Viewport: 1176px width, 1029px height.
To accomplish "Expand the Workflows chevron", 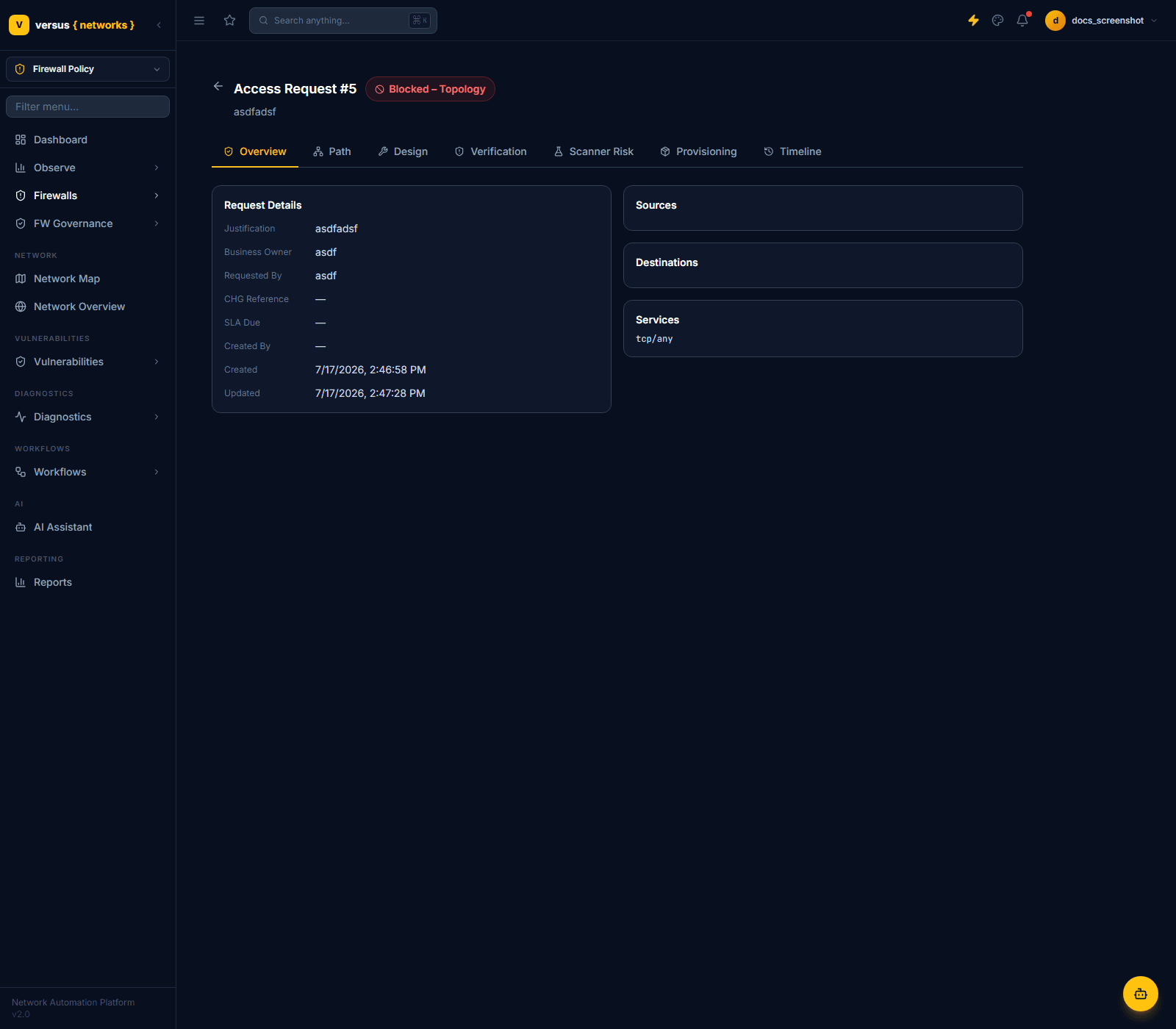I will [157, 472].
